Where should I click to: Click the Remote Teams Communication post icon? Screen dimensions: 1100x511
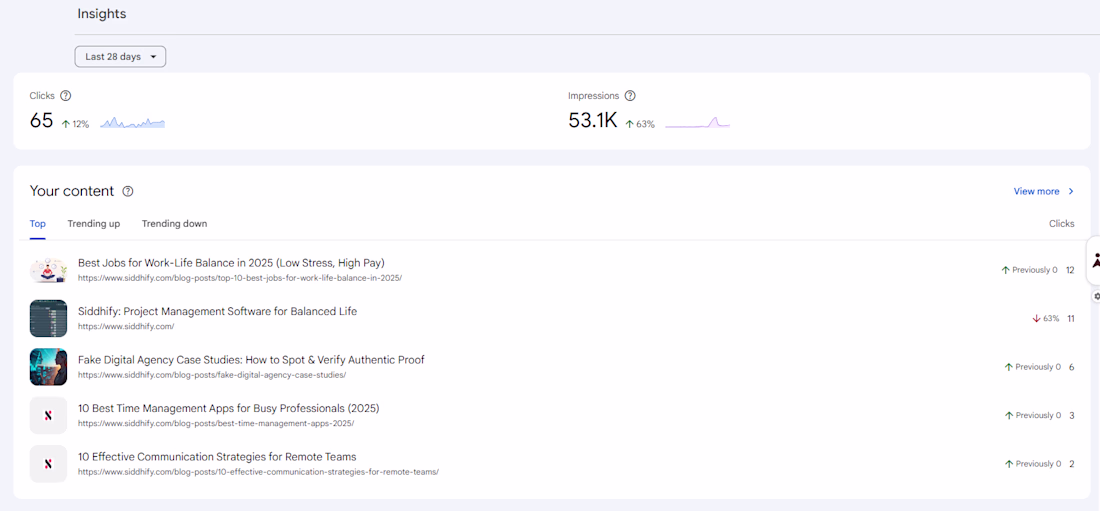[48, 464]
